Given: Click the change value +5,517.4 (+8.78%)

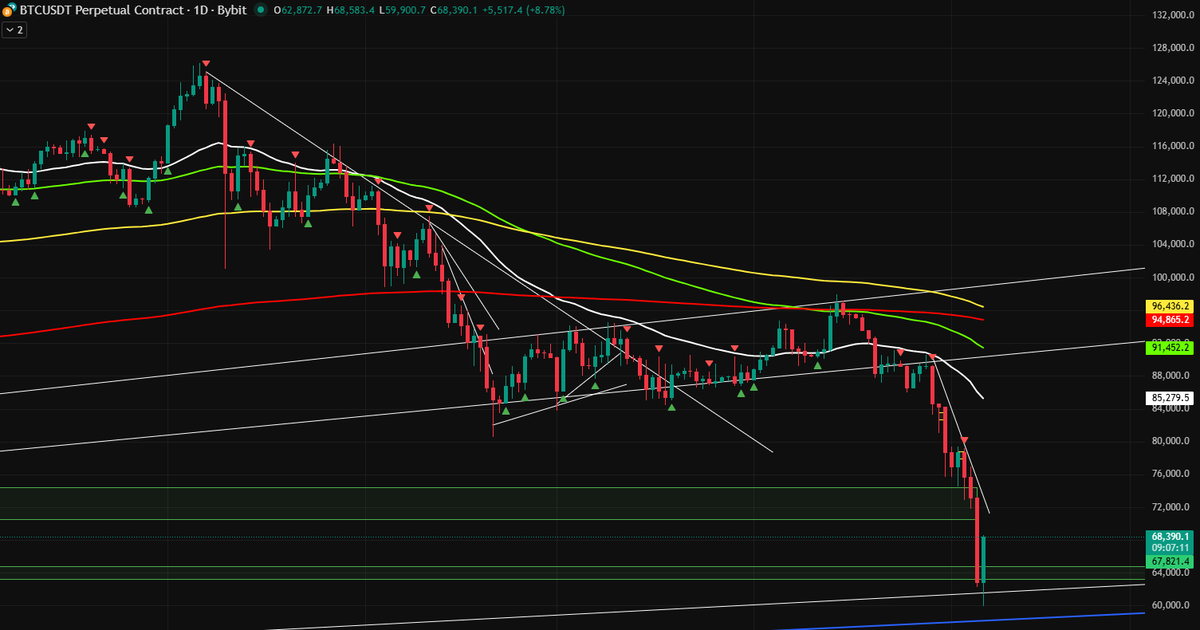Looking at the screenshot, I should pyautogui.click(x=525, y=9).
